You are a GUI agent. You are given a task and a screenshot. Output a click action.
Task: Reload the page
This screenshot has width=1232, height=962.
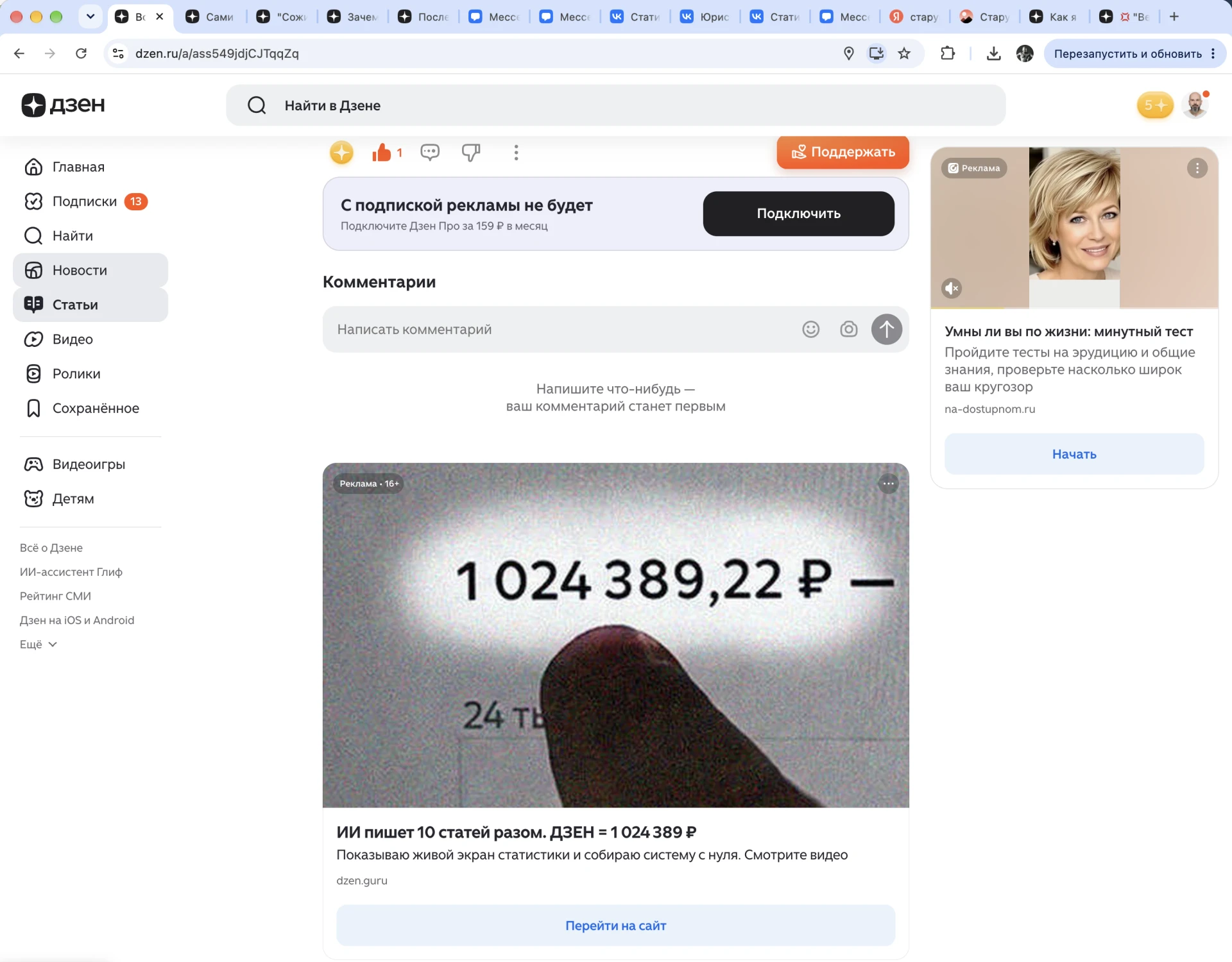[81, 53]
